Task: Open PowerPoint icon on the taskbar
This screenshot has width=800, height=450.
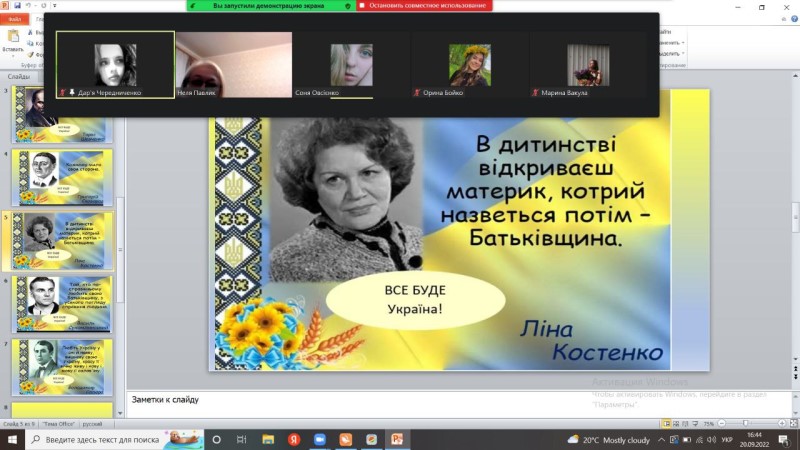Action: click(397, 439)
